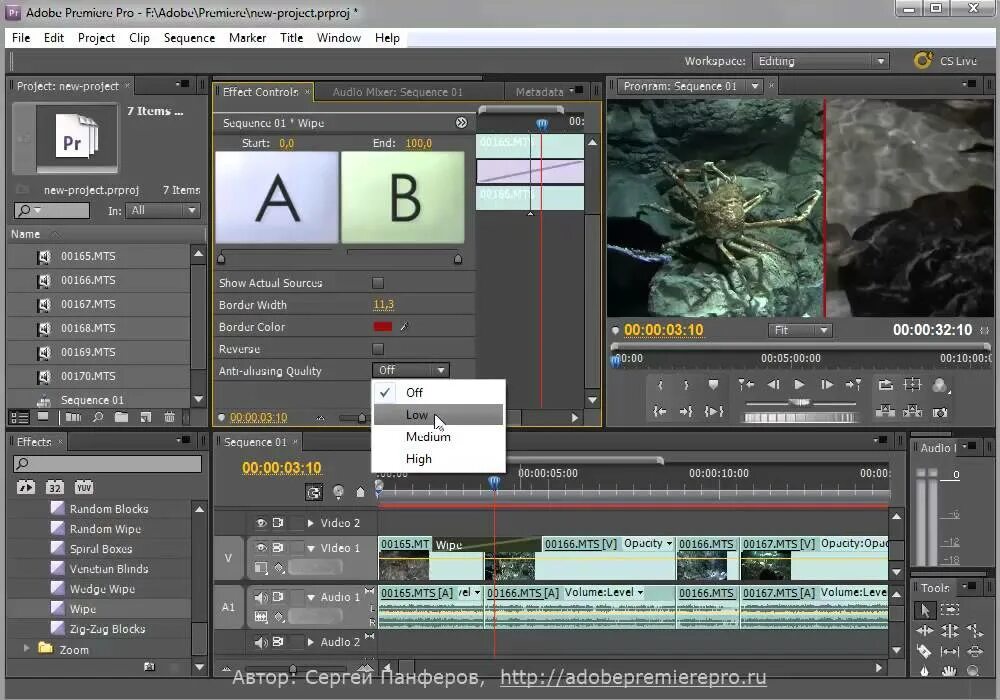
Task: Toggle Video 1 track visibility eye
Action: (261, 548)
